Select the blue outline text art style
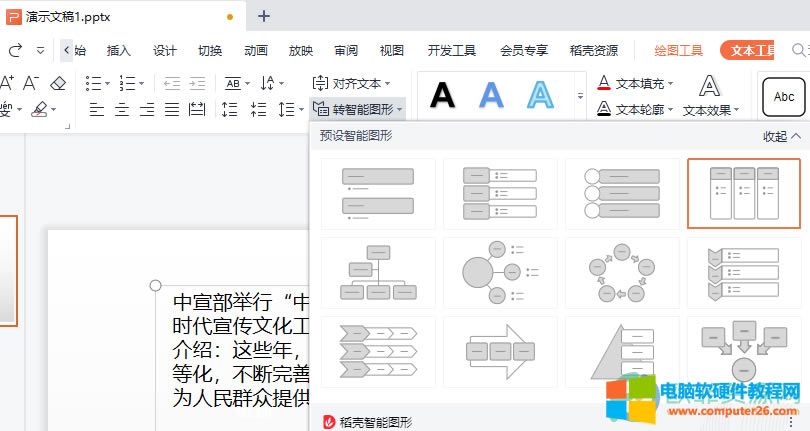This screenshot has height=431, width=810. [540, 95]
